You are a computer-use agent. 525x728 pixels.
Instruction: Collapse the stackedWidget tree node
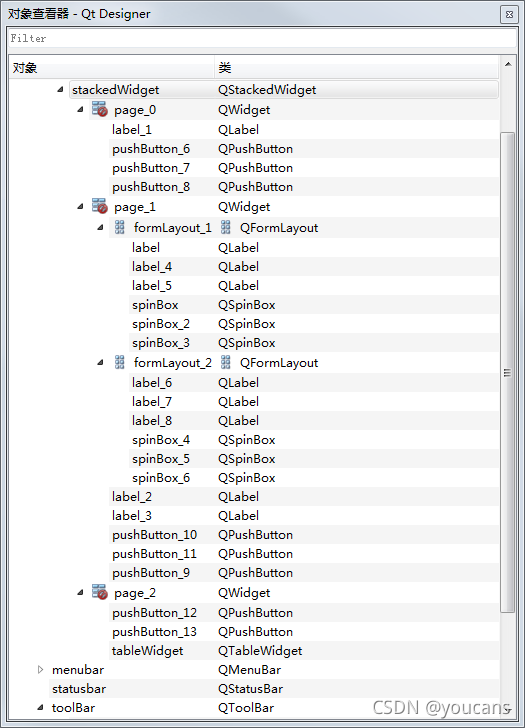tap(60, 89)
